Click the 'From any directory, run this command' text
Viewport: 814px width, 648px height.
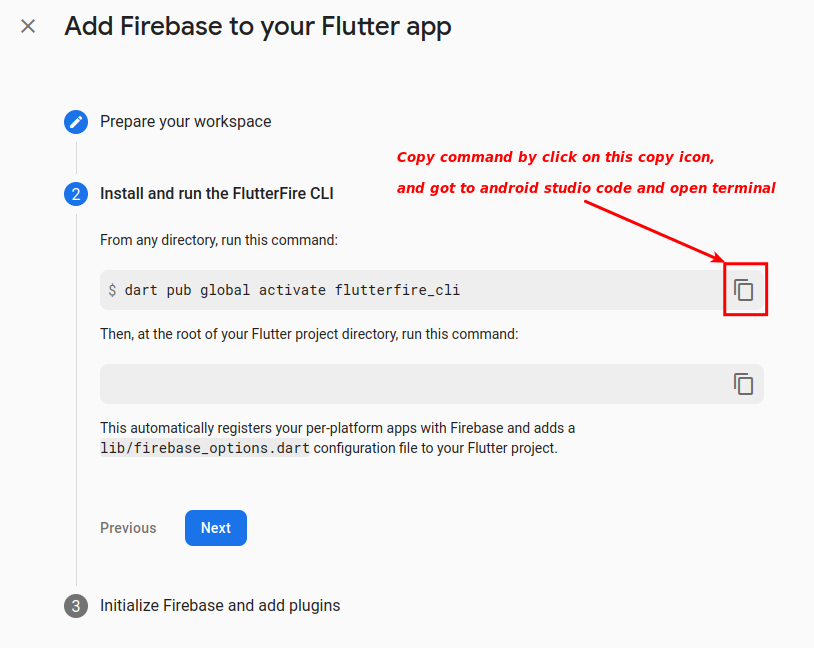[x=219, y=240]
